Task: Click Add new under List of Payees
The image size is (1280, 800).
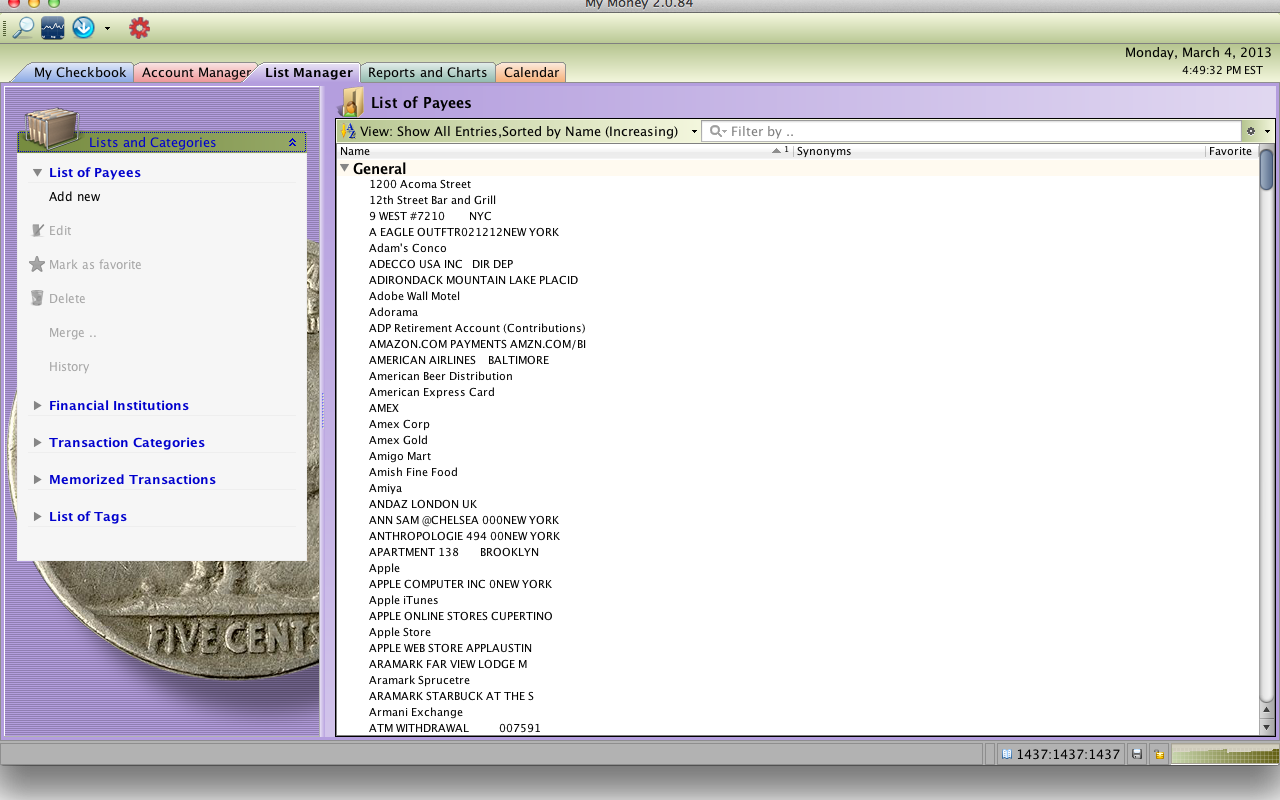Action: click(75, 197)
